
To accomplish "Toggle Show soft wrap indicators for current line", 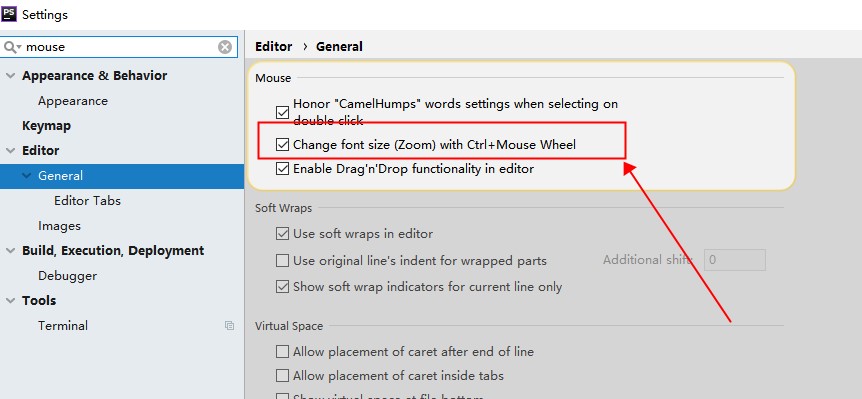I will click(x=282, y=287).
